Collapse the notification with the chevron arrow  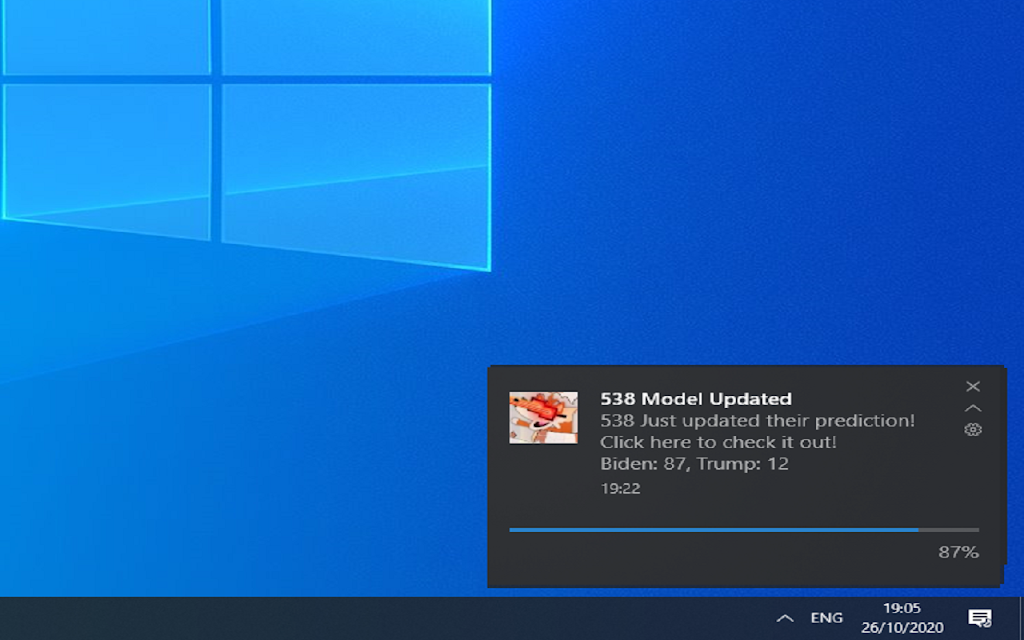pyautogui.click(x=973, y=408)
